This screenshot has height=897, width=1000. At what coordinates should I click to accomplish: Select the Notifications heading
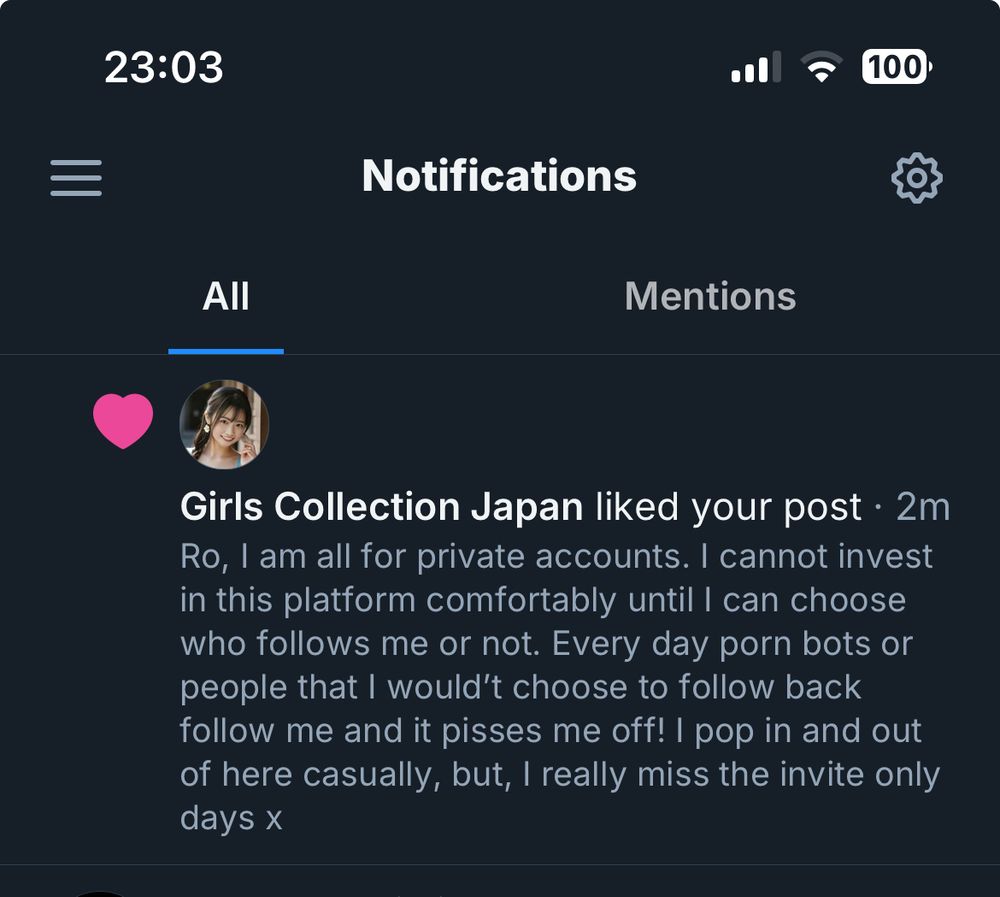point(500,175)
